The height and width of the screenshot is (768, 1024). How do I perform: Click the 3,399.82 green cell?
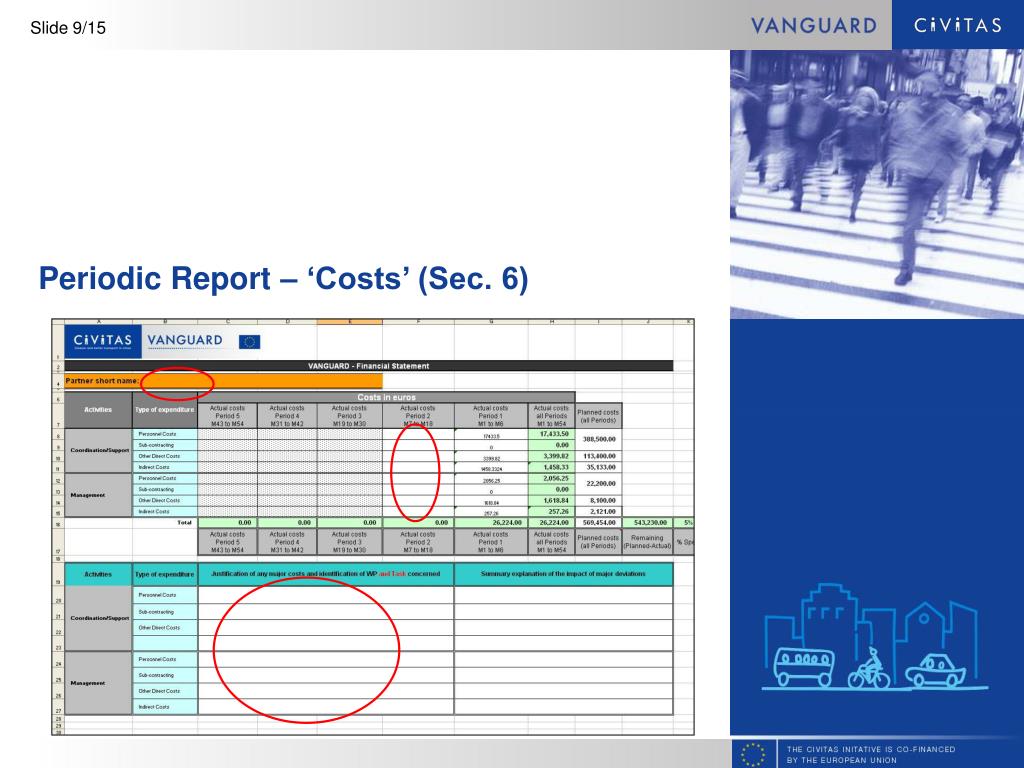tap(551, 456)
